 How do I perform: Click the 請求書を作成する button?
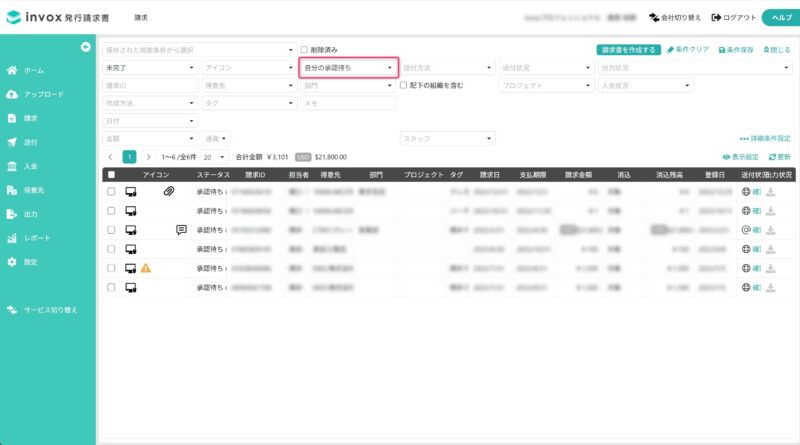(x=628, y=50)
